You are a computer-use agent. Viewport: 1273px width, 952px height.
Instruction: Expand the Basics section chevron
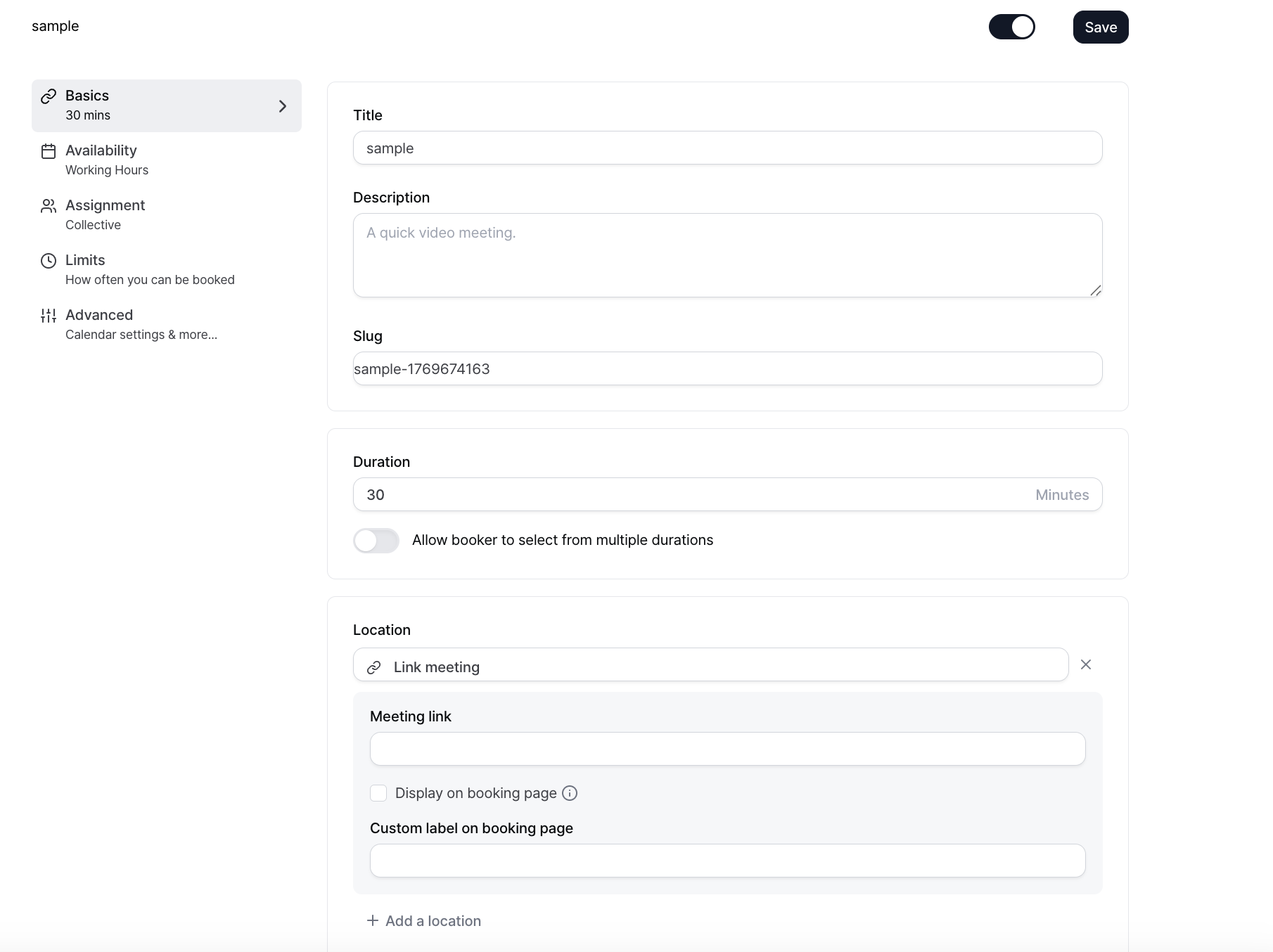283,105
